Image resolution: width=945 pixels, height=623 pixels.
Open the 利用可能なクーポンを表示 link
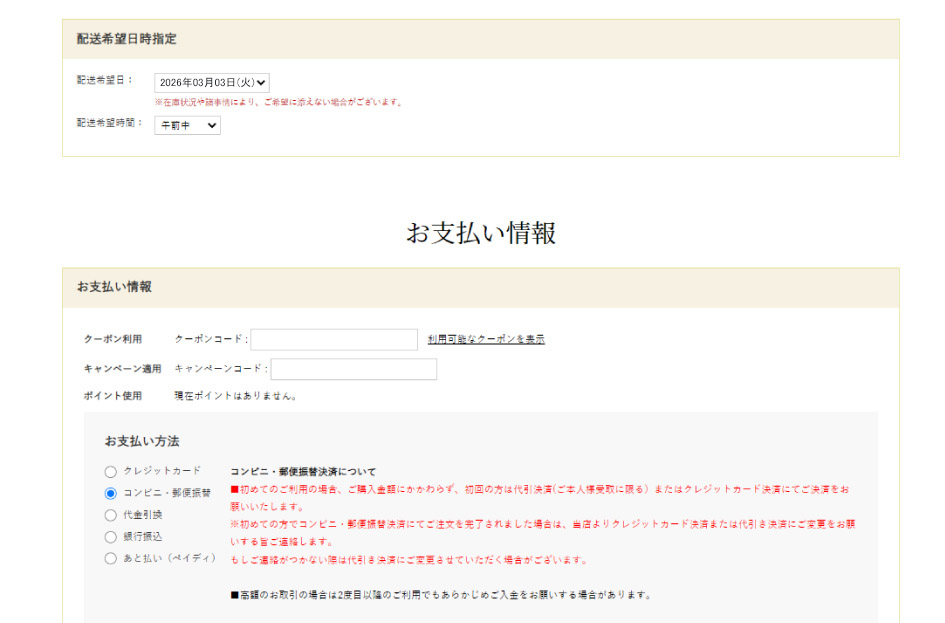(486, 340)
